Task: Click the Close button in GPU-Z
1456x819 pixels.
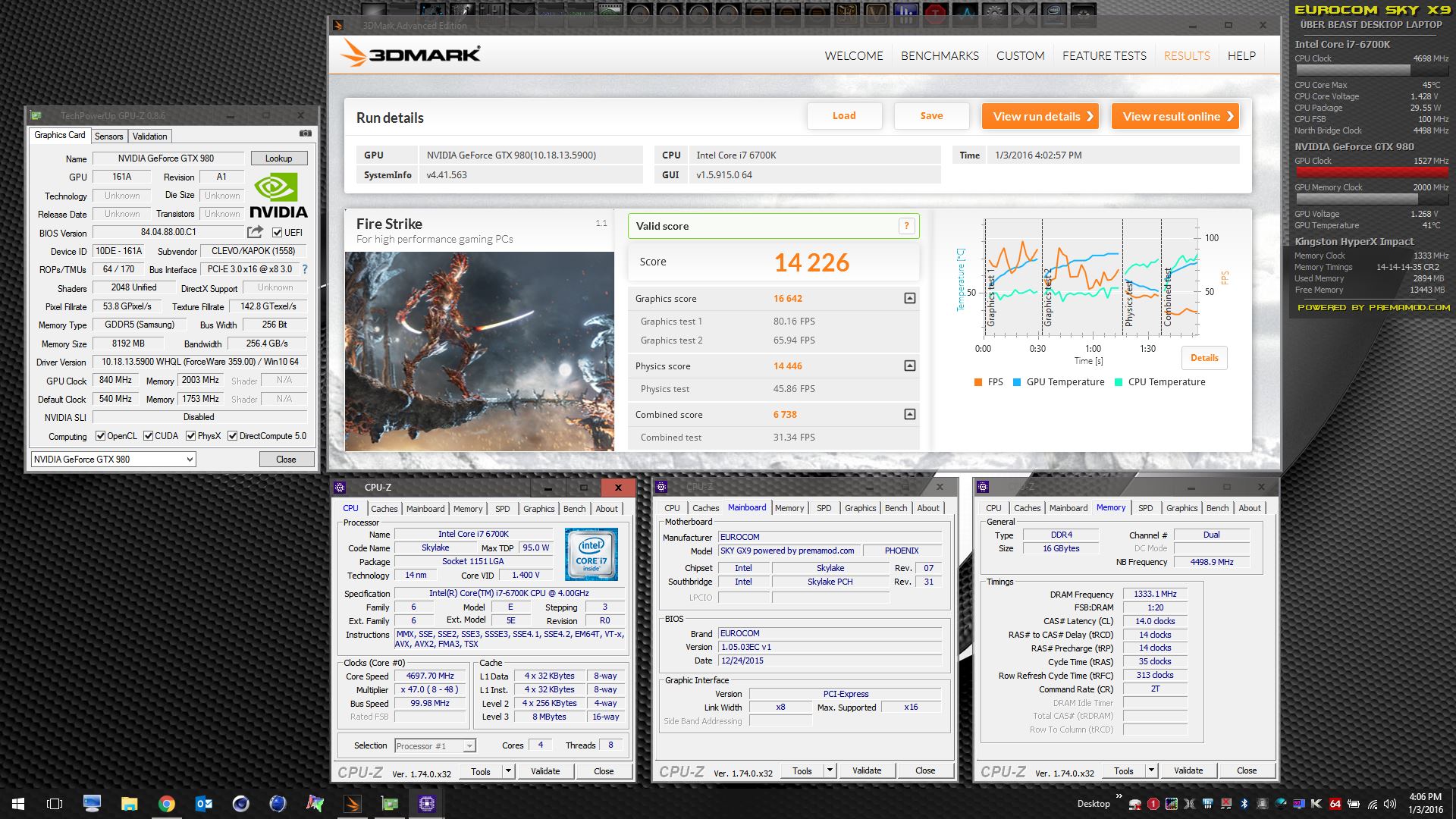Action: (x=286, y=460)
